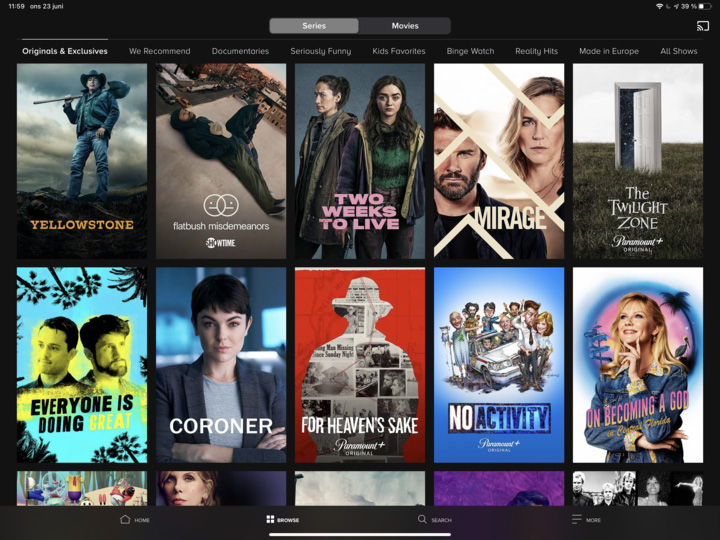Tap the date 'ons 23 juni'
Image resolution: width=720 pixels, height=540 pixels.
point(46,6)
